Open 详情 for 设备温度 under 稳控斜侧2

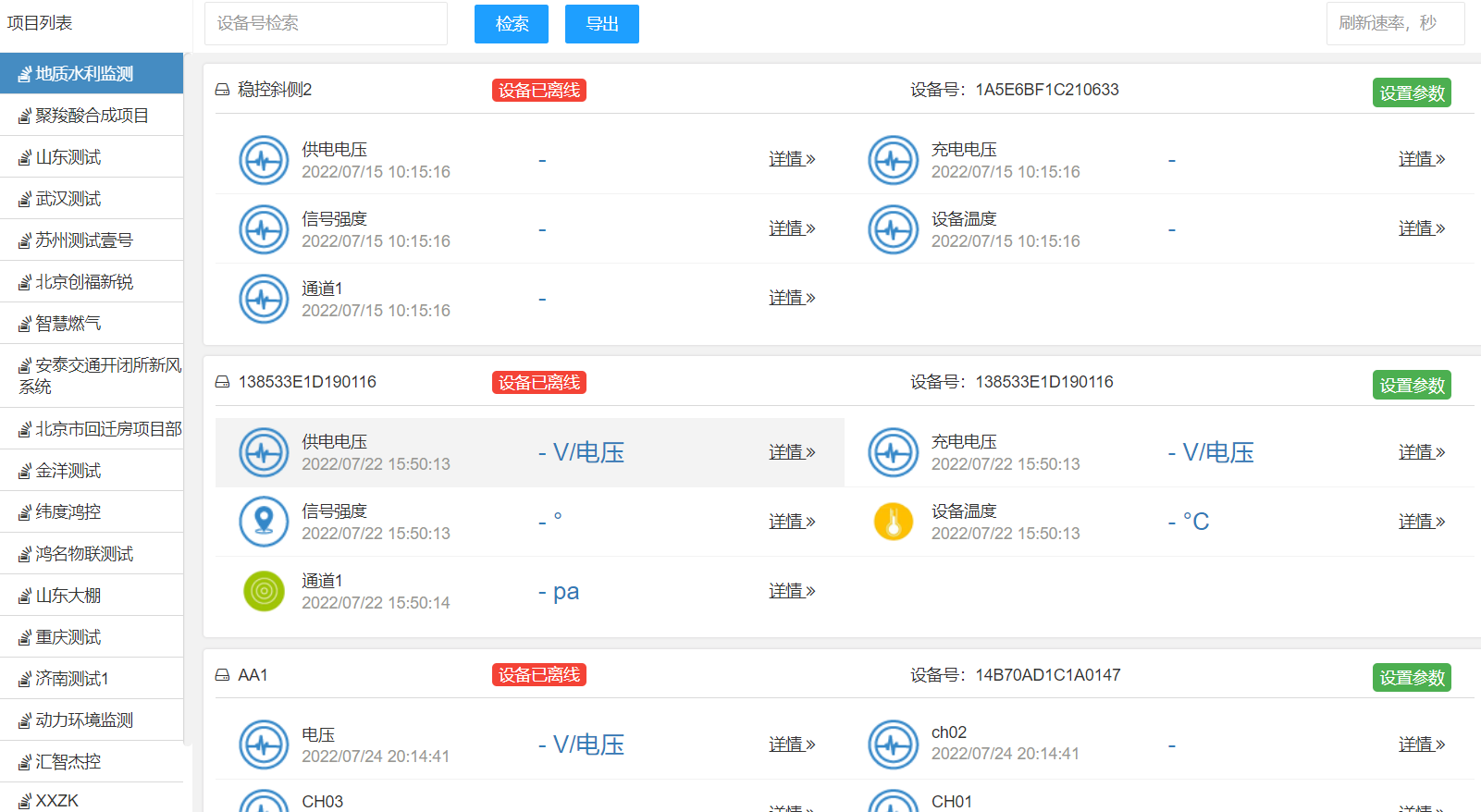click(x=1422, y=228)
